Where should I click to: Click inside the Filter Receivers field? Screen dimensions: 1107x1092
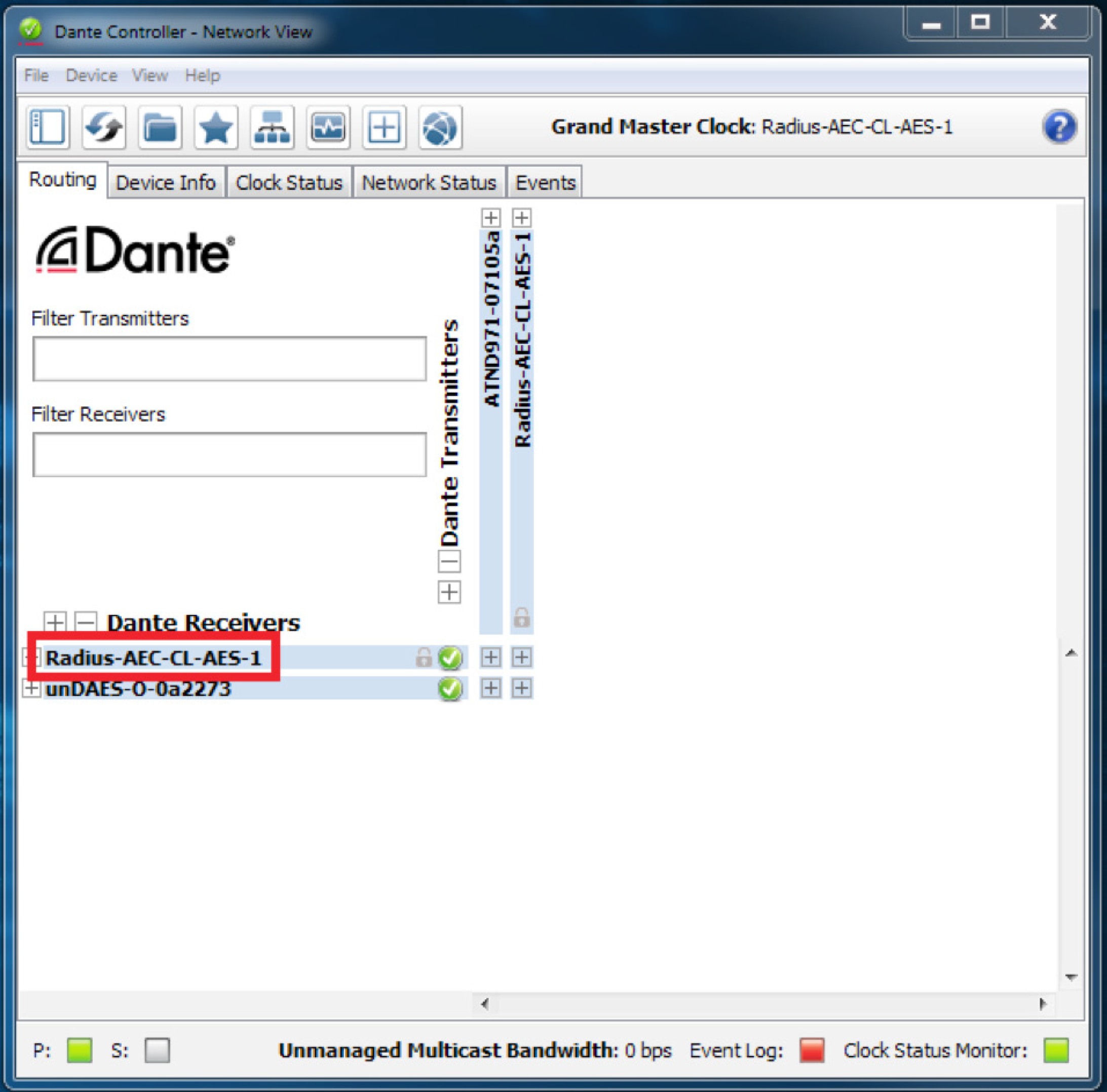coord(229,454)
